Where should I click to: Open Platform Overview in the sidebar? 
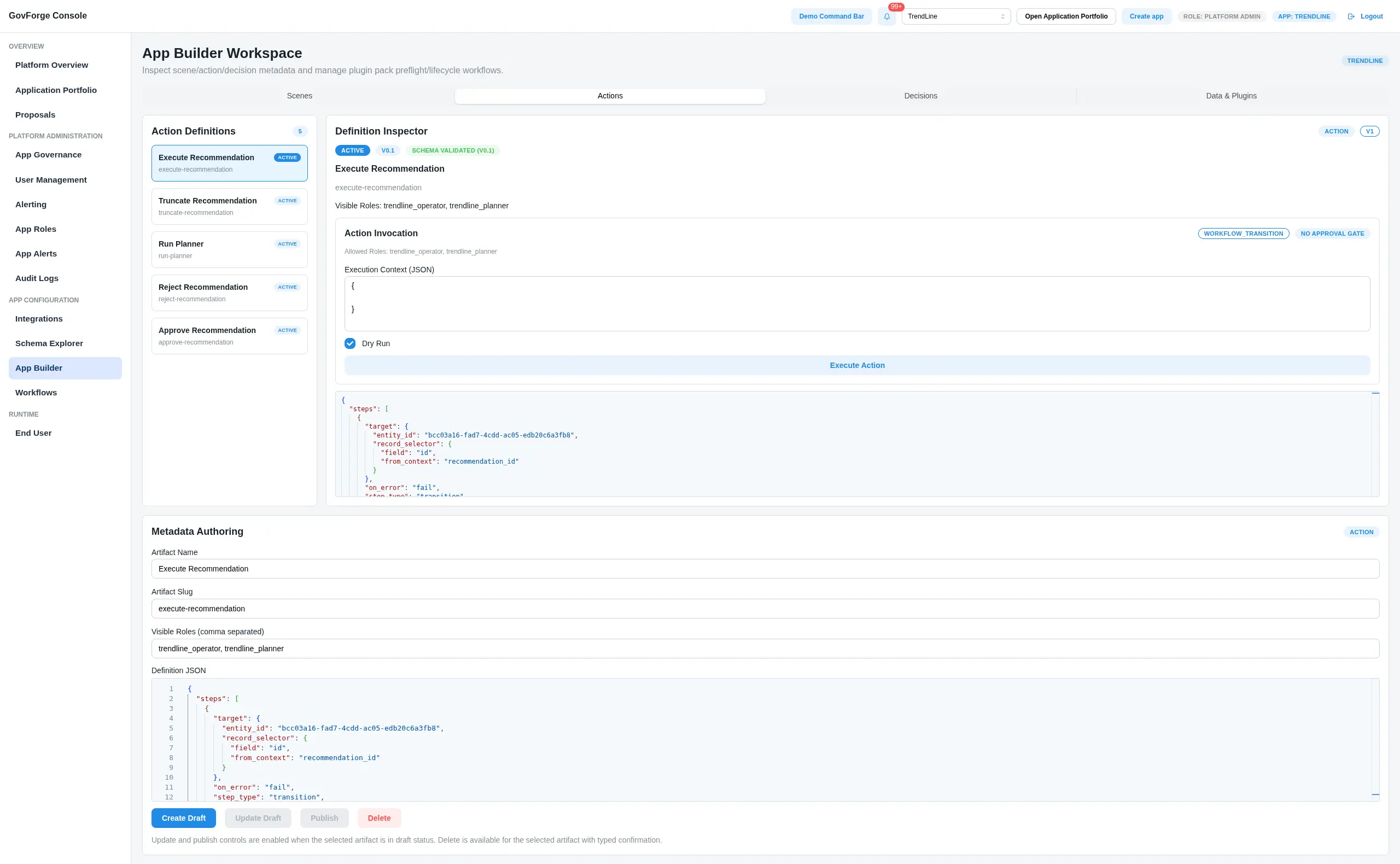click(65, 65)
